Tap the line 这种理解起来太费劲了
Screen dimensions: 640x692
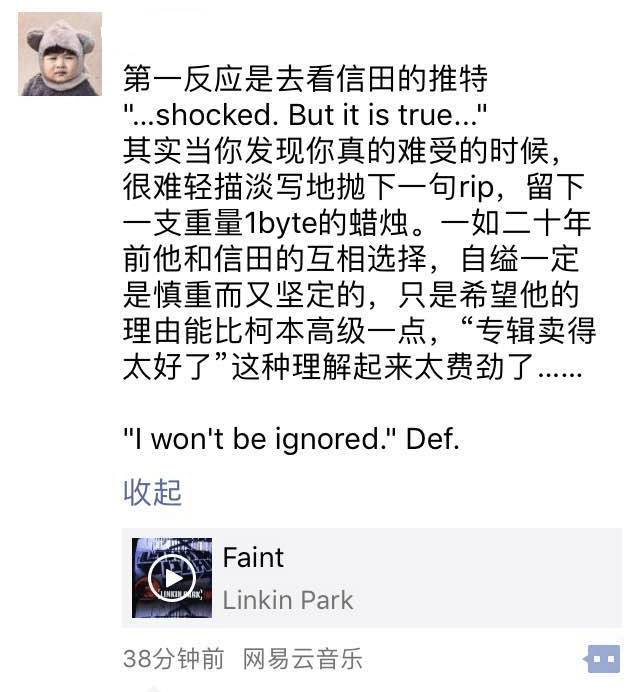pos(353,367)
